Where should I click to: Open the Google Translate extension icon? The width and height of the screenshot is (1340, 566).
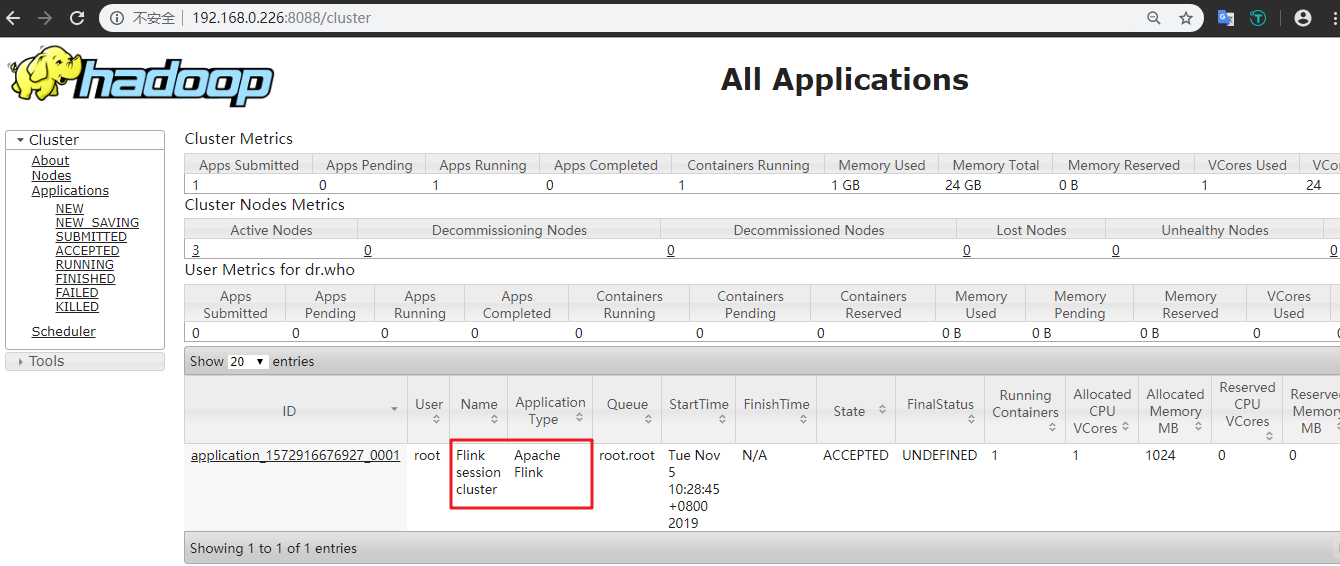tap(1225, 18)
